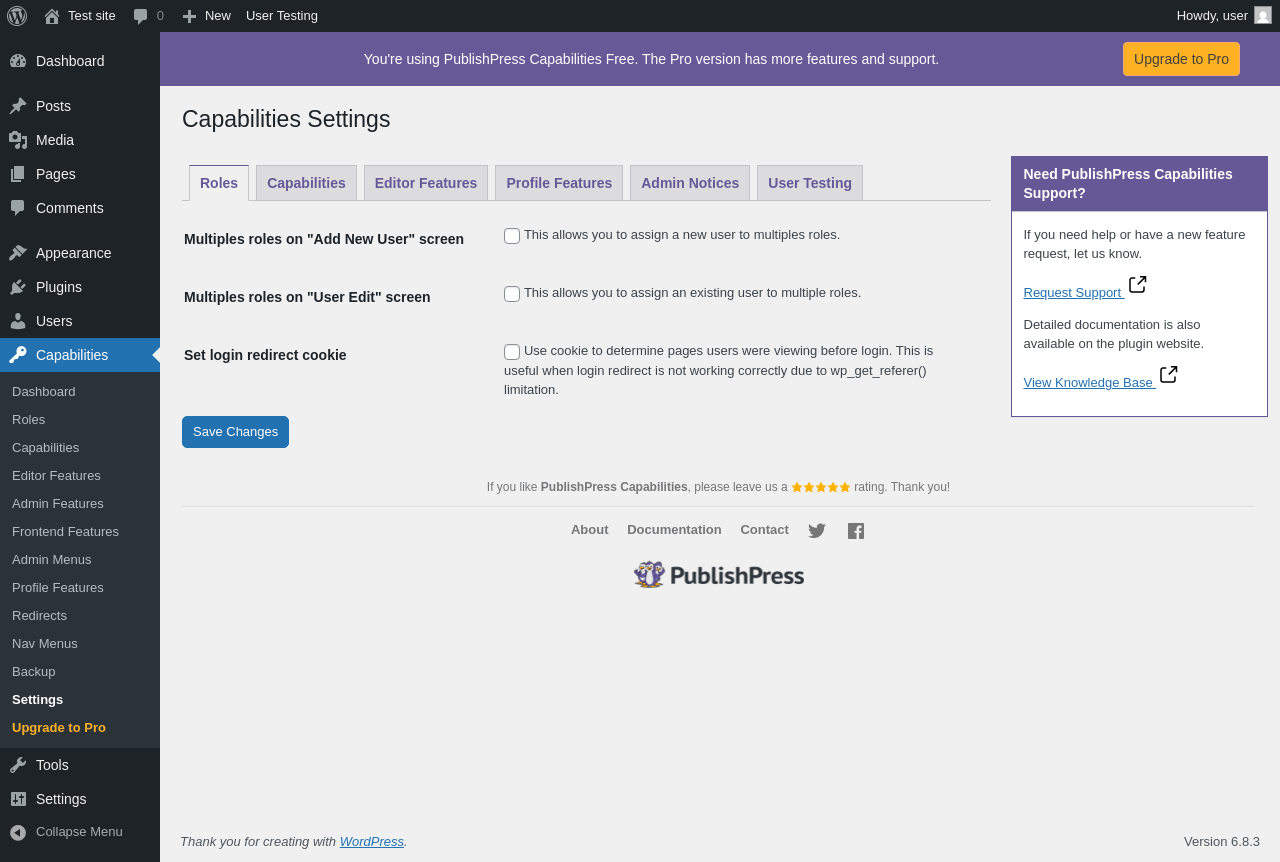
Task: Switch to the Roles settings tab
Action: click(x=219, y=183)
